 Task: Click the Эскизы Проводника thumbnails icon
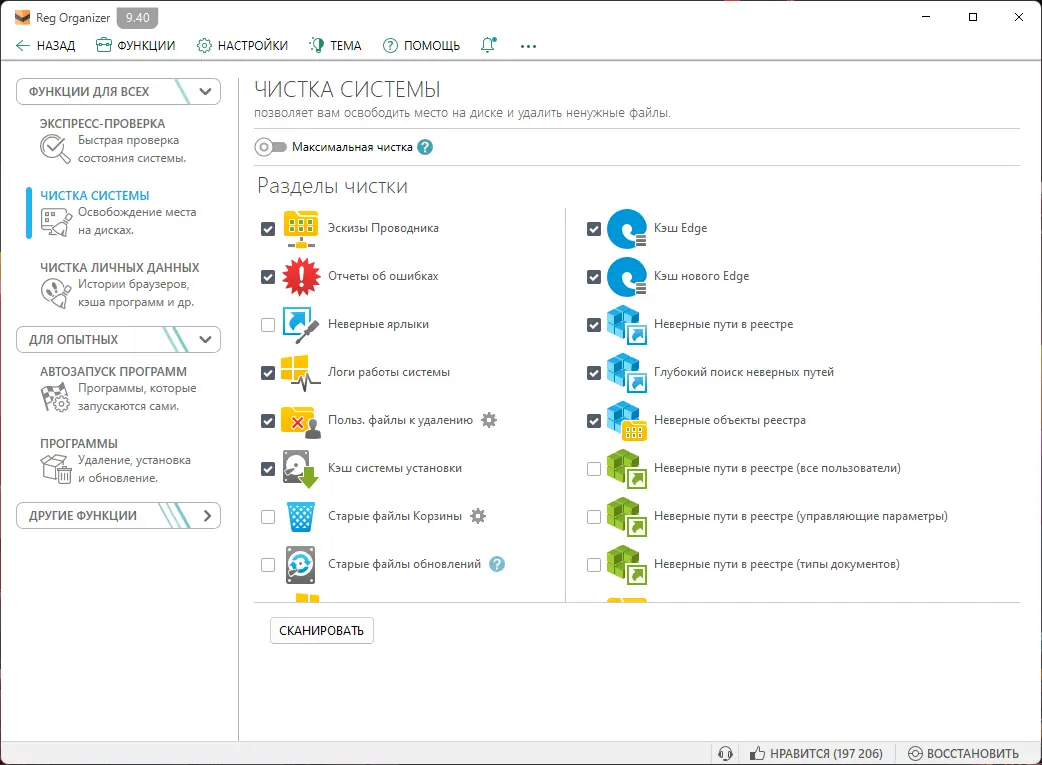[x=301, y=229]
